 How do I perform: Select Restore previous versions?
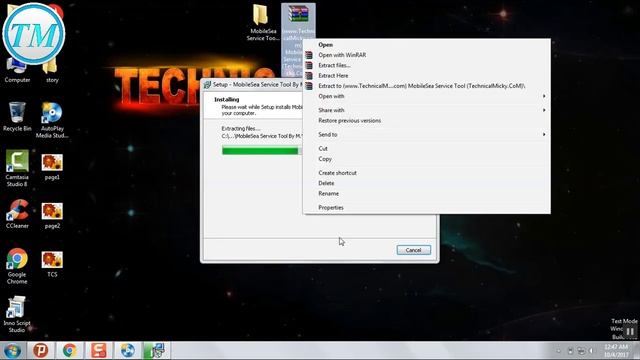pyautogui.click(x=427, y=120)
